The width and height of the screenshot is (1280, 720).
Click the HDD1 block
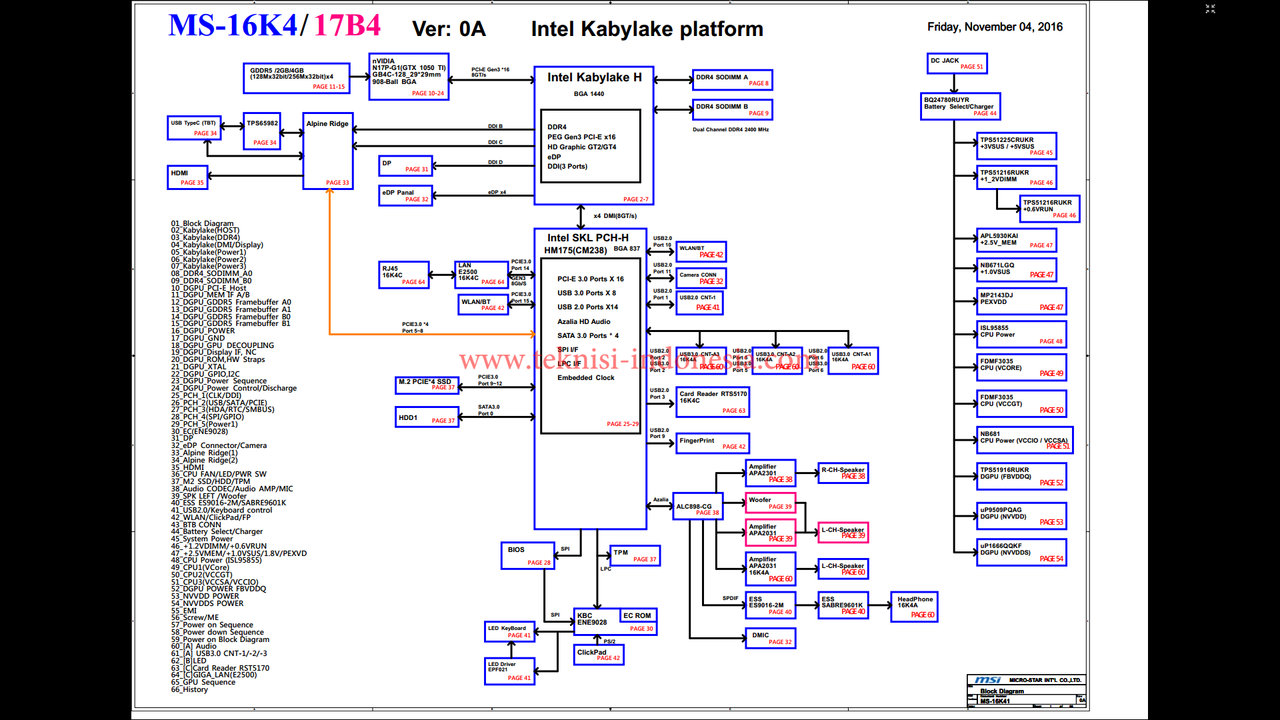click(x=427, y=416)
